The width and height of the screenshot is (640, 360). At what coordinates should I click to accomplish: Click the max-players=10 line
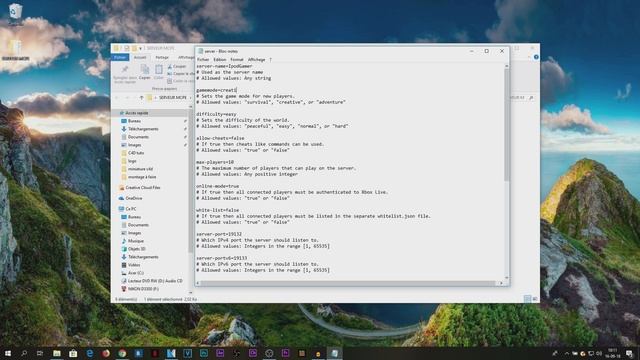215,162
